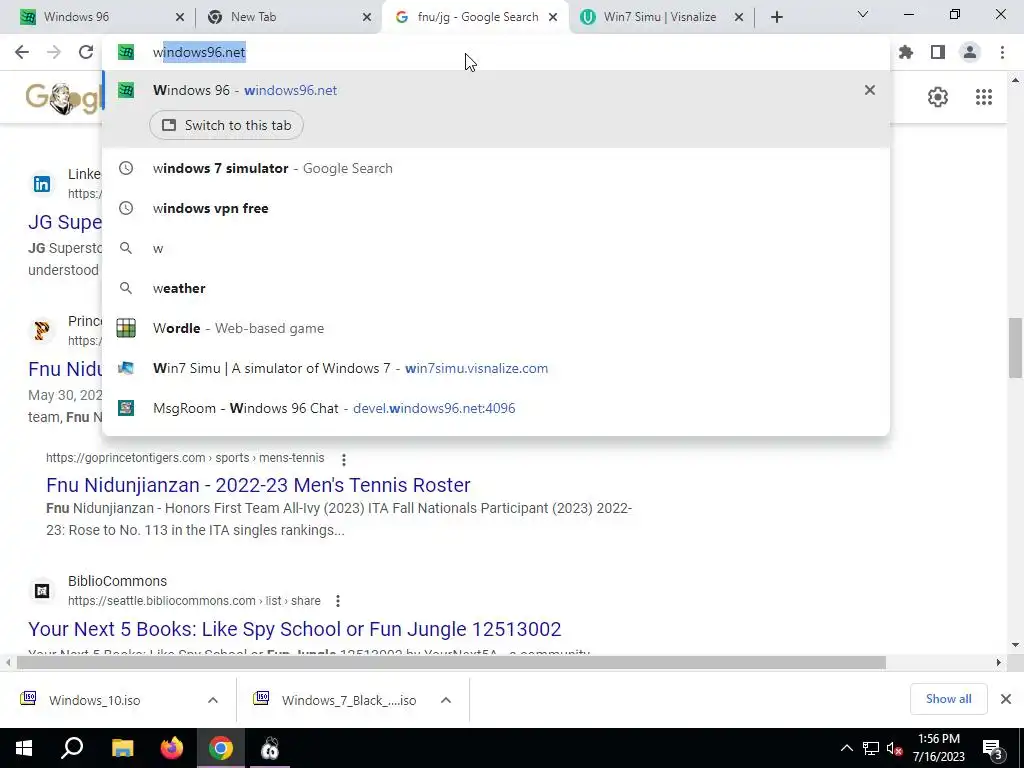Click Switch to this tab button
This screenshot has height=768, width=1024.
click(227, 125)
